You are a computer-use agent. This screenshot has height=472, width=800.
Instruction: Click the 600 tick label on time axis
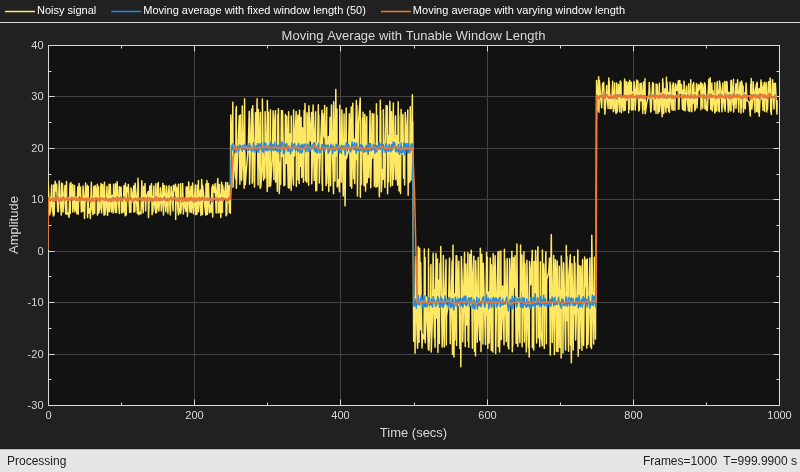tap(487, 415)
